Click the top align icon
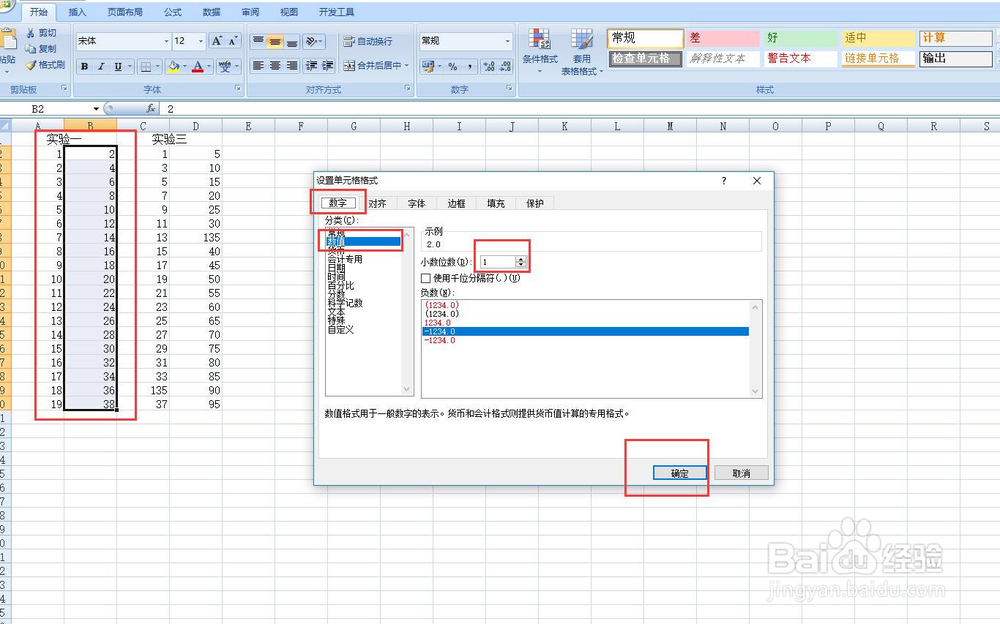The image size is (1000, 624). (258, 41)
